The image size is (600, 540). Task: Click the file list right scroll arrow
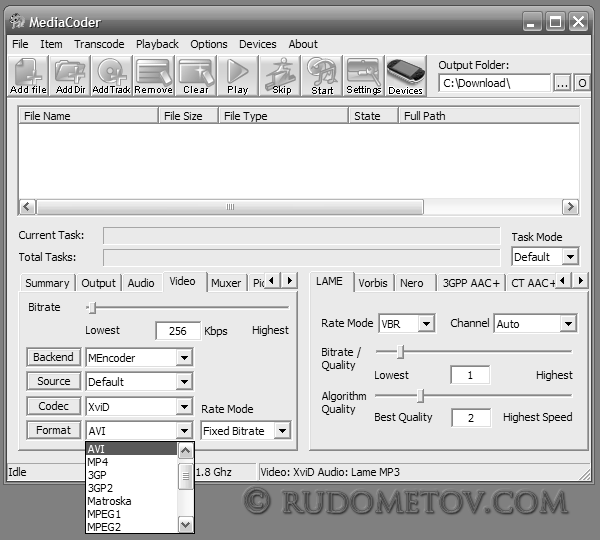[x=570, y=207]
